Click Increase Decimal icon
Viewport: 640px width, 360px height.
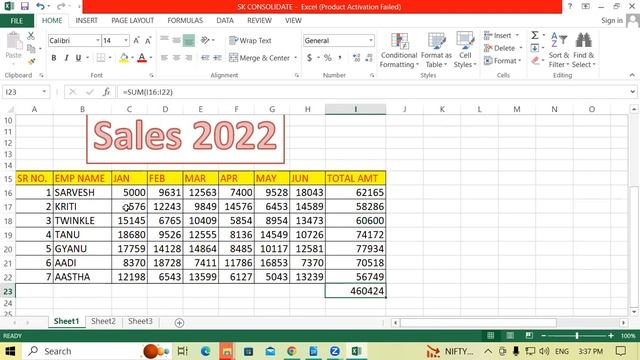(356, 58)
